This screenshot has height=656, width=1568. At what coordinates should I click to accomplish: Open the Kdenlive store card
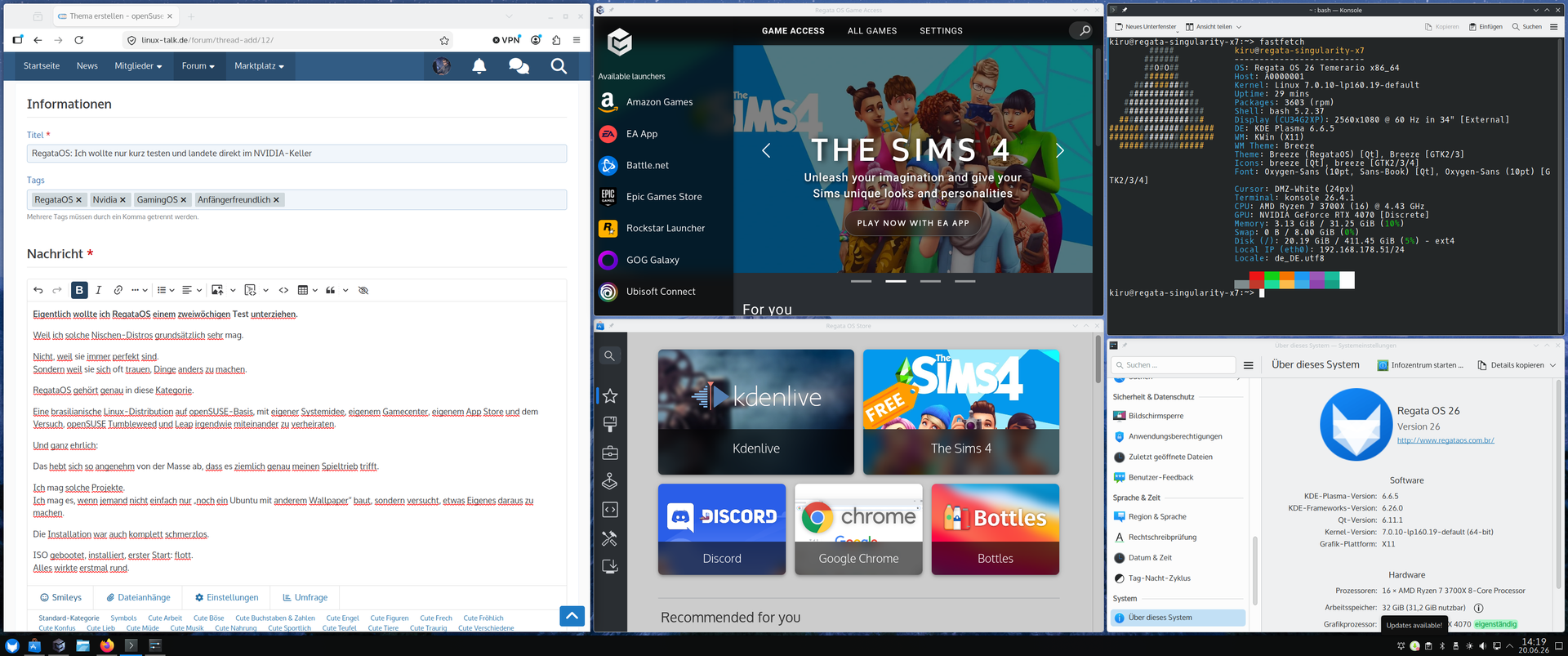(x=755, y=412)
